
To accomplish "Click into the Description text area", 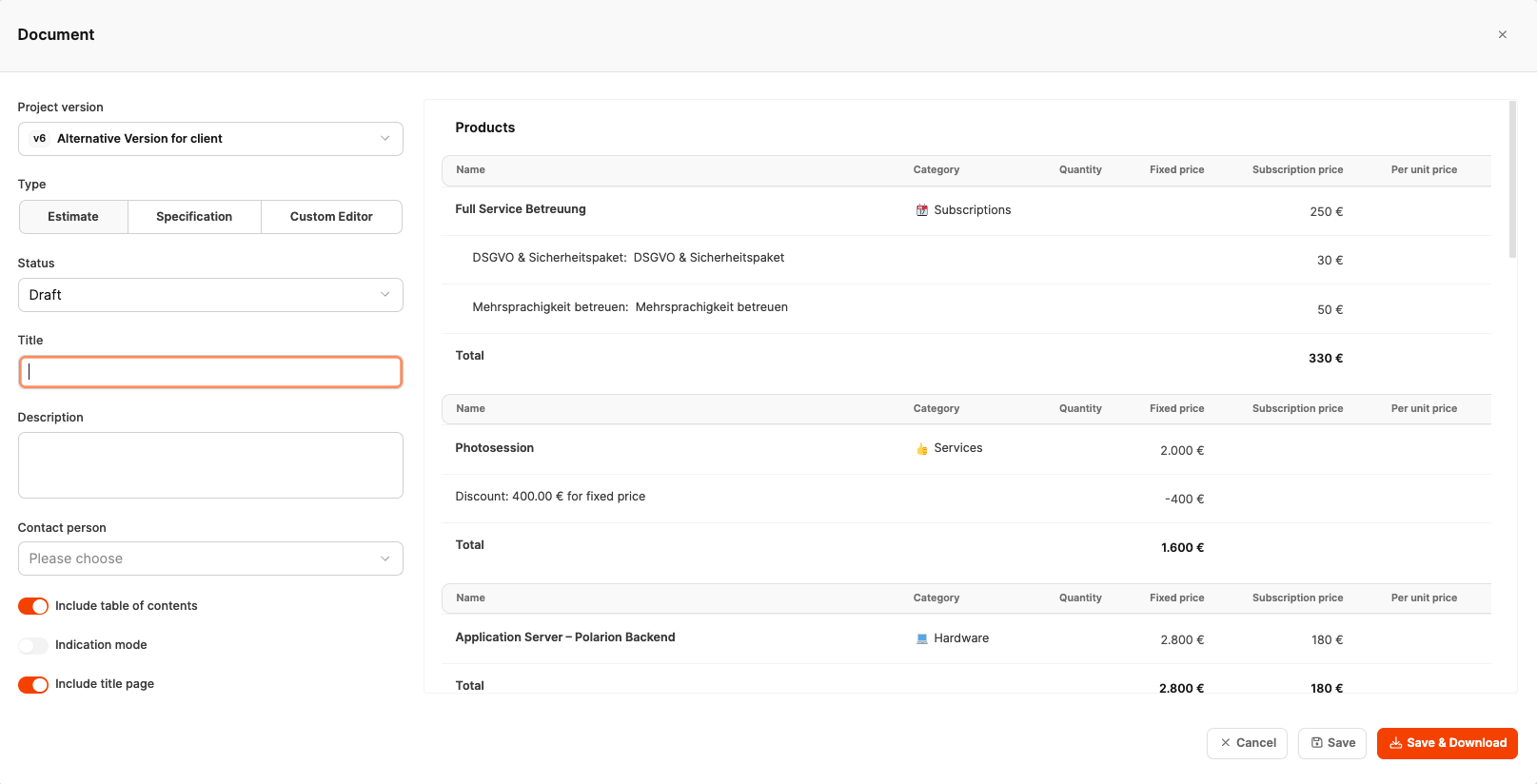I will point(210,465).
